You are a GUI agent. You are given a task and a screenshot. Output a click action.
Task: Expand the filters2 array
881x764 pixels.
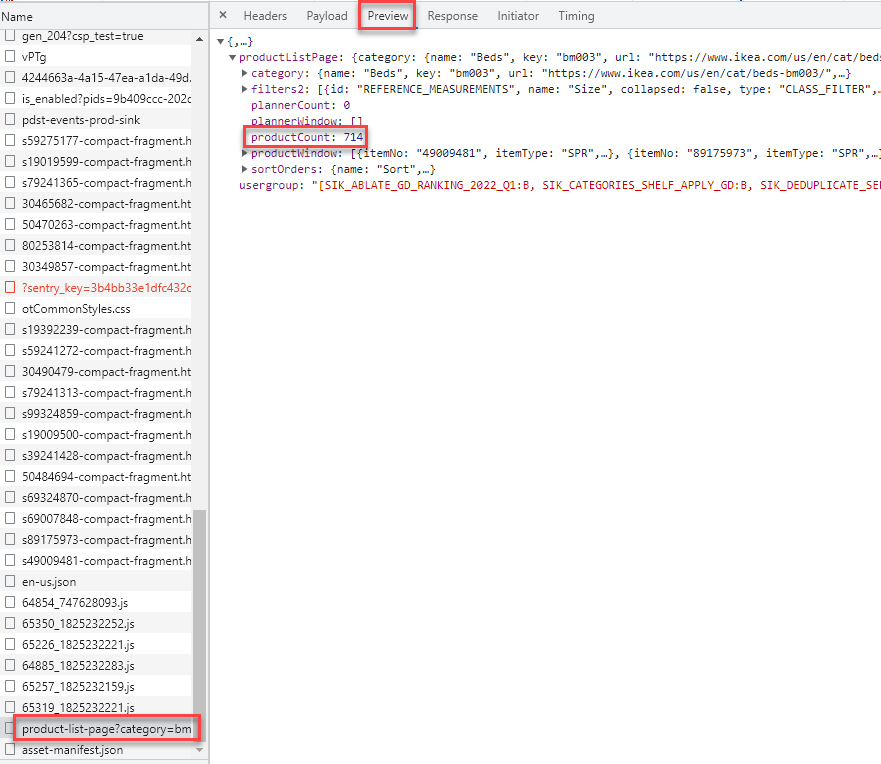(245, 89)
